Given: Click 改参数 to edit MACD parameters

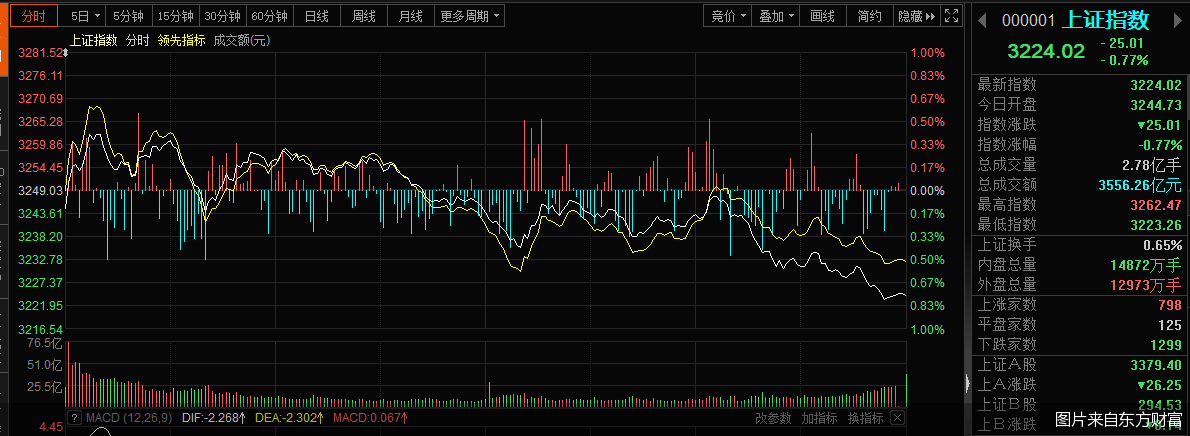Looking at the screenshot, I should click(x=773, y=417).
